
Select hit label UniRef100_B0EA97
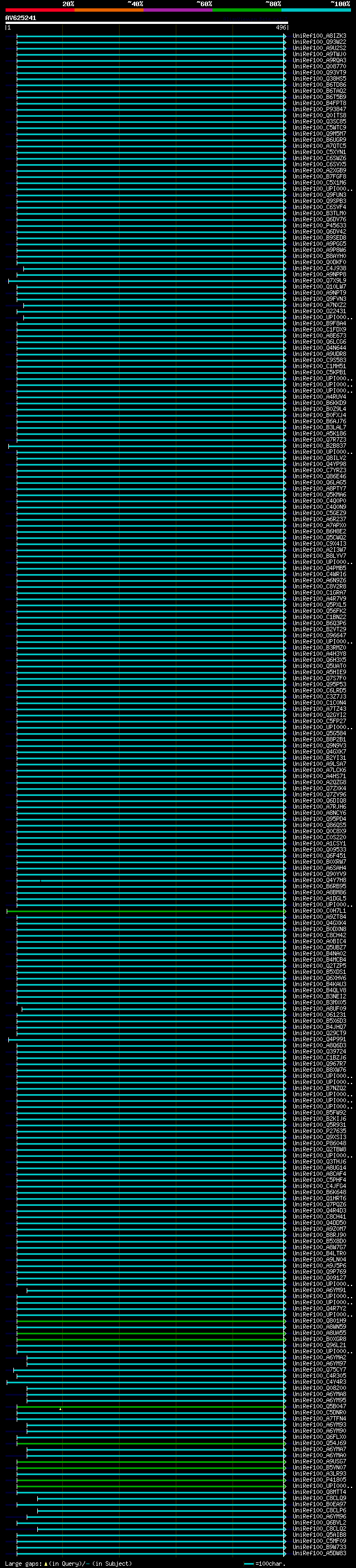[319, 1505]
